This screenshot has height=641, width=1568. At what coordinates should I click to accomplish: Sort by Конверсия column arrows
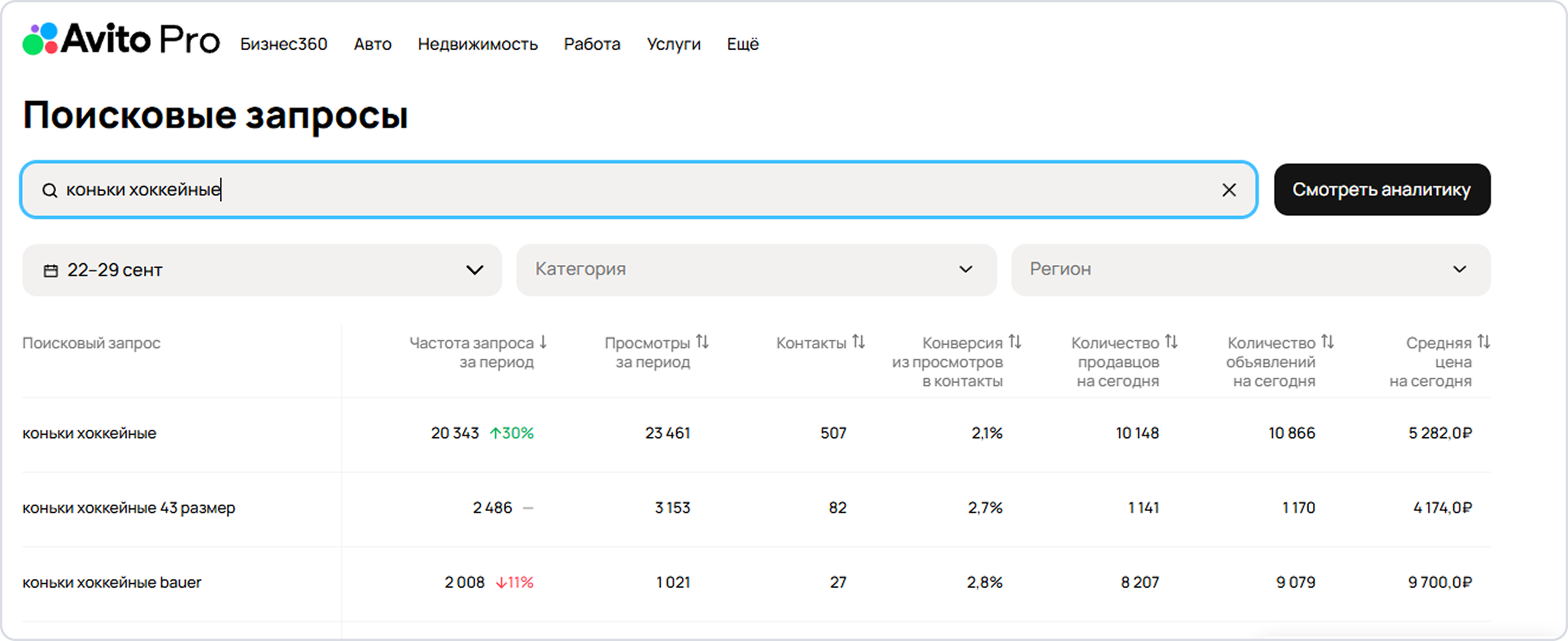(1015, 342)
